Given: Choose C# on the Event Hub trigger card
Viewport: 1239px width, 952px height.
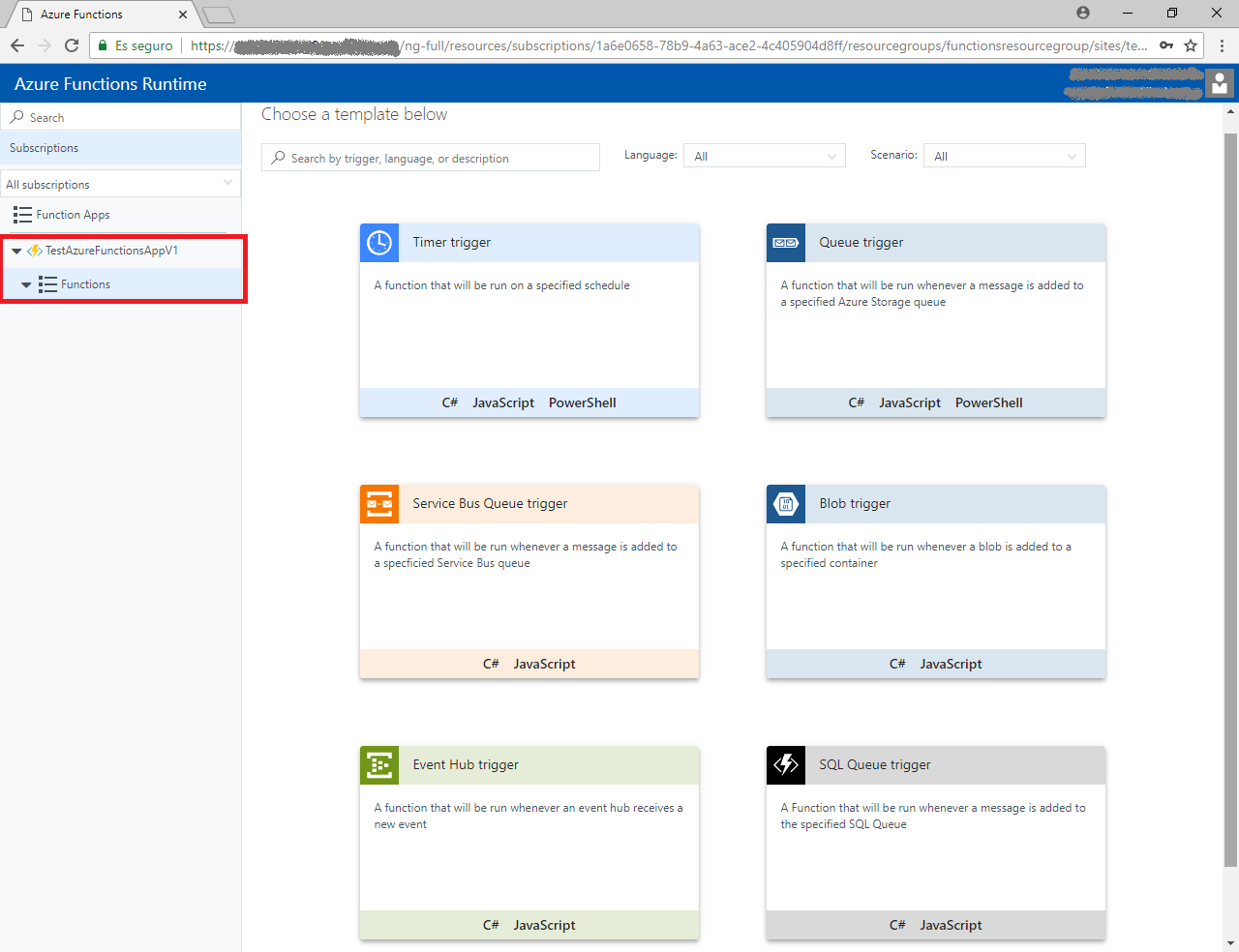Looking at the screenshot, I should (491, 925).
